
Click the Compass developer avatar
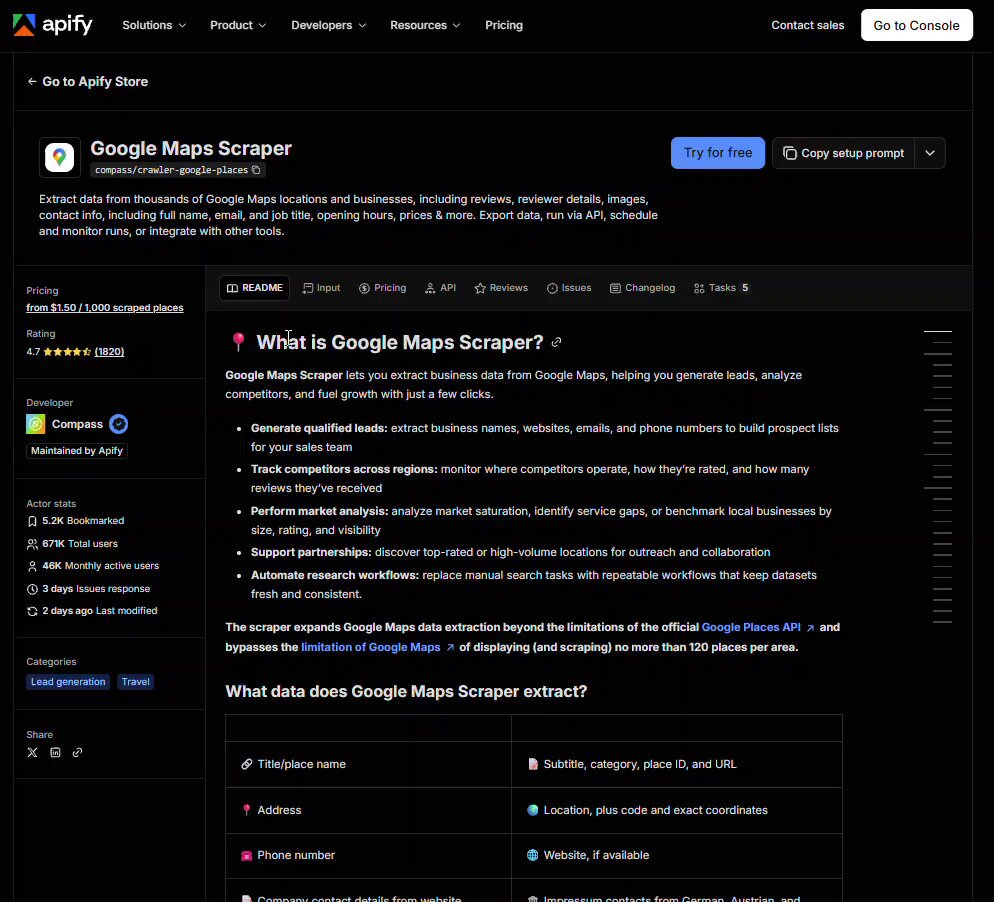tap(36, 424)
